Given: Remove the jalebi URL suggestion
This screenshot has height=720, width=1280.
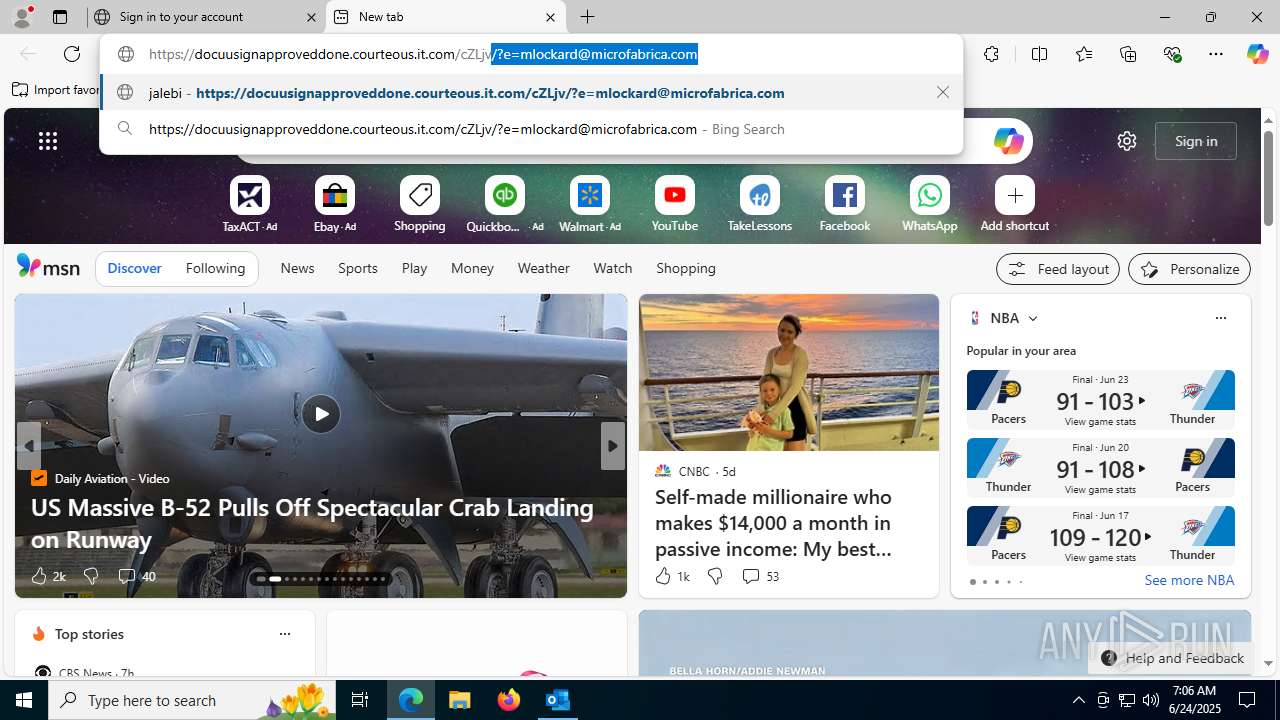Looking at the screenshot, I should pos(942,92).
